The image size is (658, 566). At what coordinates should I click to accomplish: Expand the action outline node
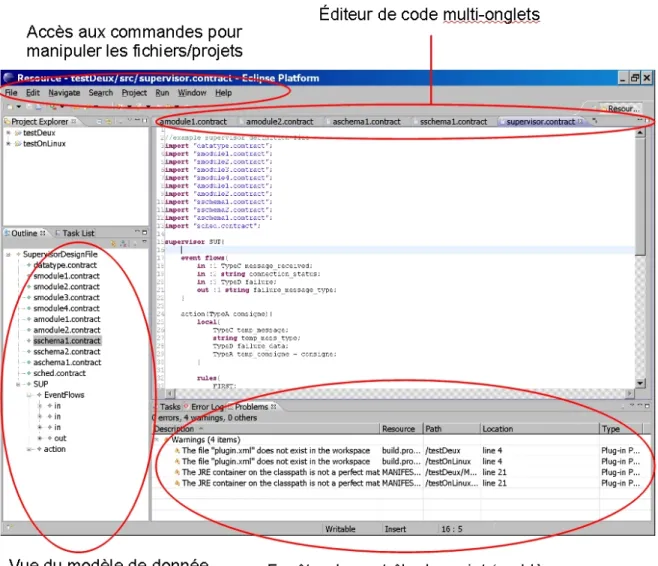pos(29,449)
